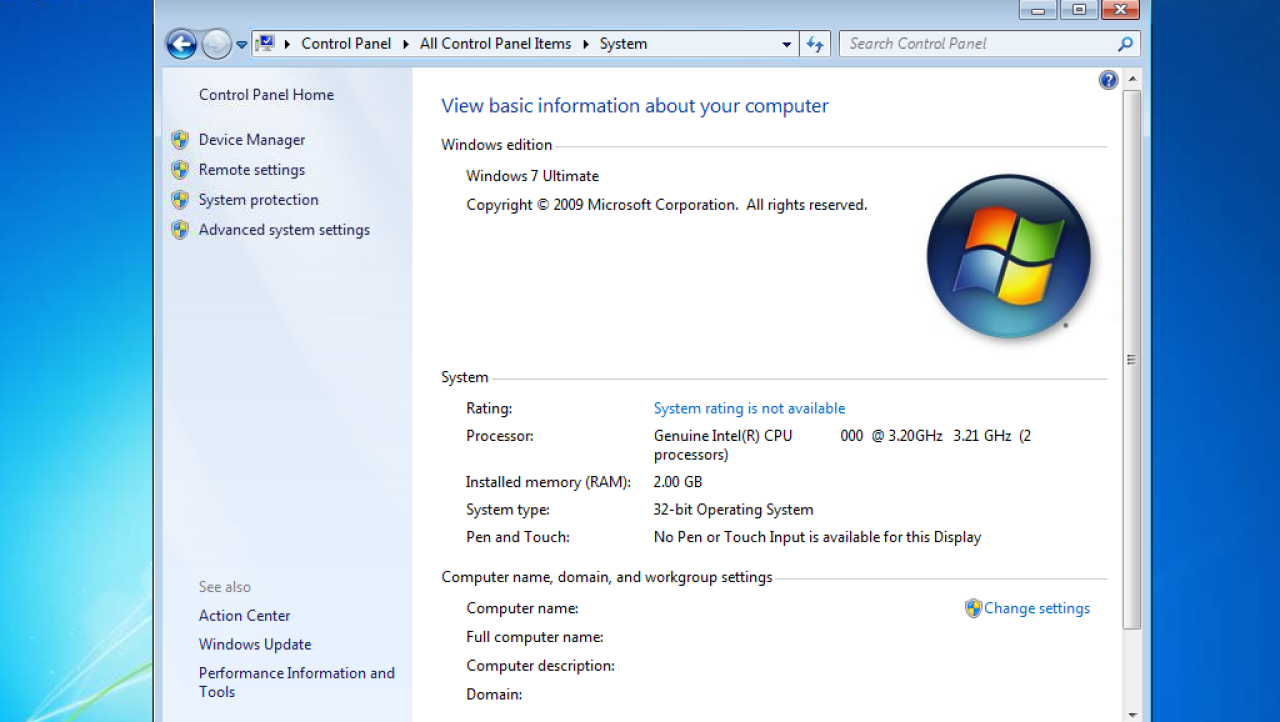Image resolution: width=1280 pixels, height=722 pixels.
Task: Select the All Control Panel Items breadcrumb
Action: [496, 44]
